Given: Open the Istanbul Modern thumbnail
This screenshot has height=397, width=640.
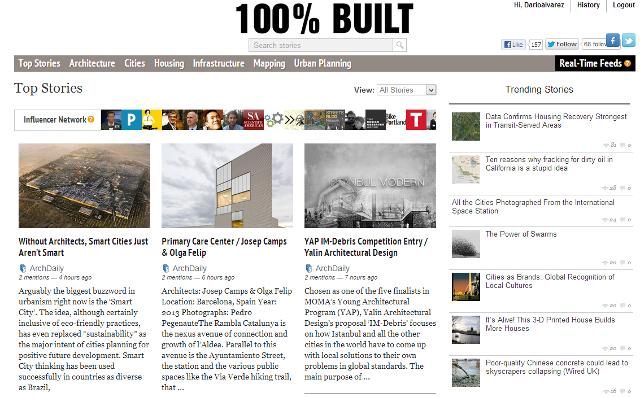Looking at the screenshot, I should [370, 185].
